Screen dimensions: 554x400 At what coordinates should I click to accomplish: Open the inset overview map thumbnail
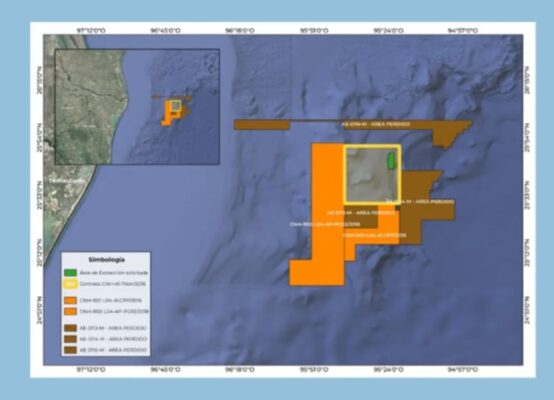[137, 107]
